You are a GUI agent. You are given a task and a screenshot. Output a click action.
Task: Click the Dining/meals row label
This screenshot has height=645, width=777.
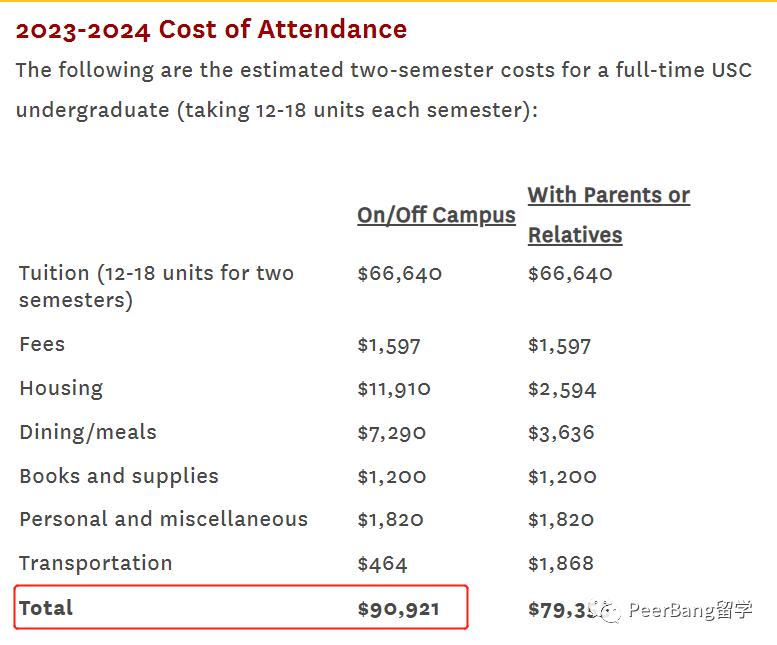(x=88, y=432)
